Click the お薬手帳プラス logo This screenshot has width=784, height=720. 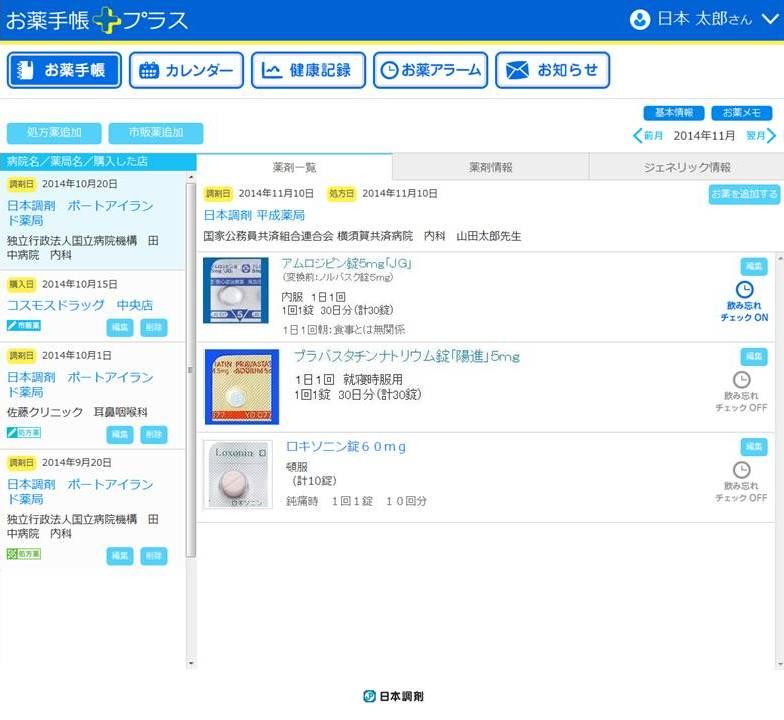pos(97,20)
